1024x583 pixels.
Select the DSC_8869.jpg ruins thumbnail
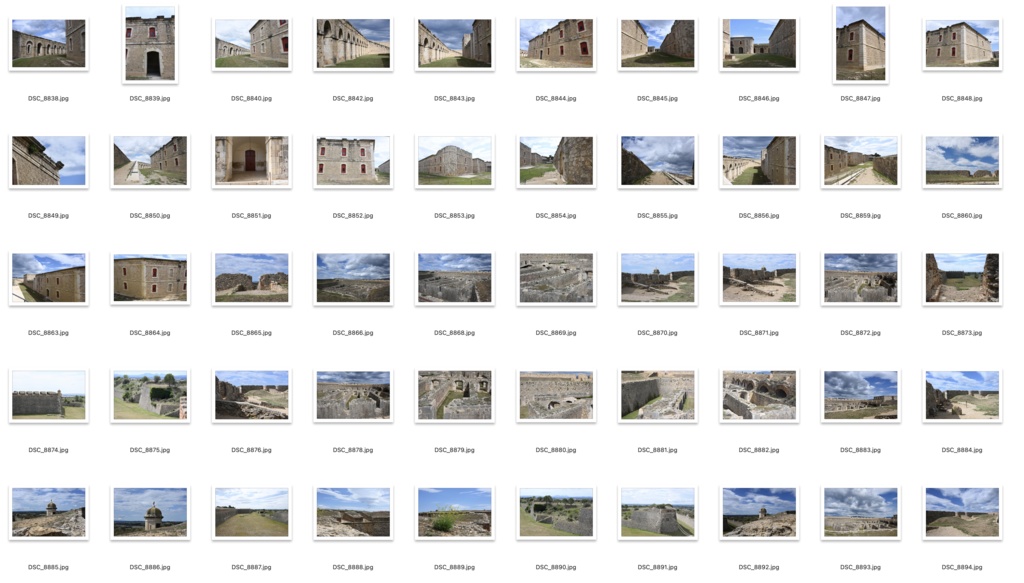tap(556, 278)
